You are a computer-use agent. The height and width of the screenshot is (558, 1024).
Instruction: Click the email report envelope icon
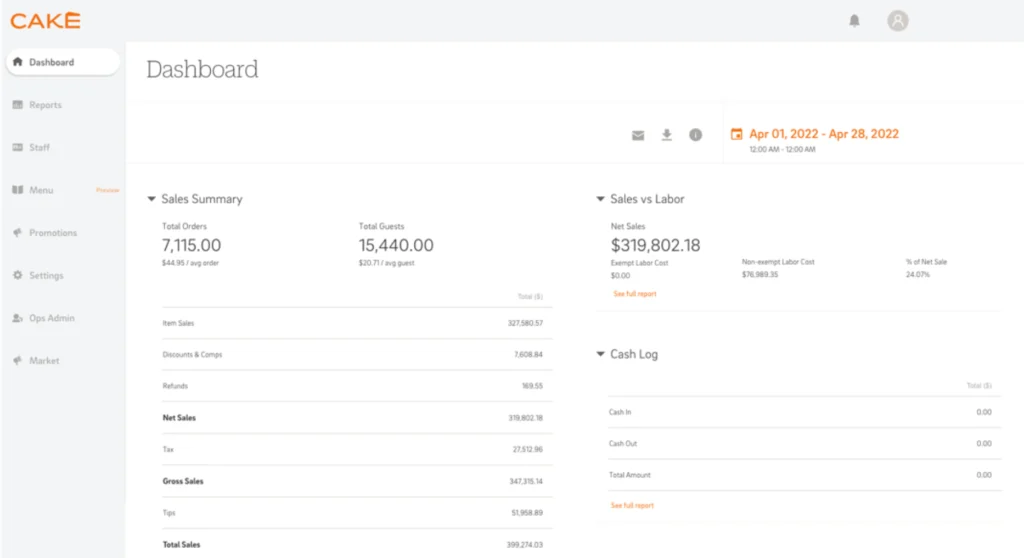(x=638, y=135)
